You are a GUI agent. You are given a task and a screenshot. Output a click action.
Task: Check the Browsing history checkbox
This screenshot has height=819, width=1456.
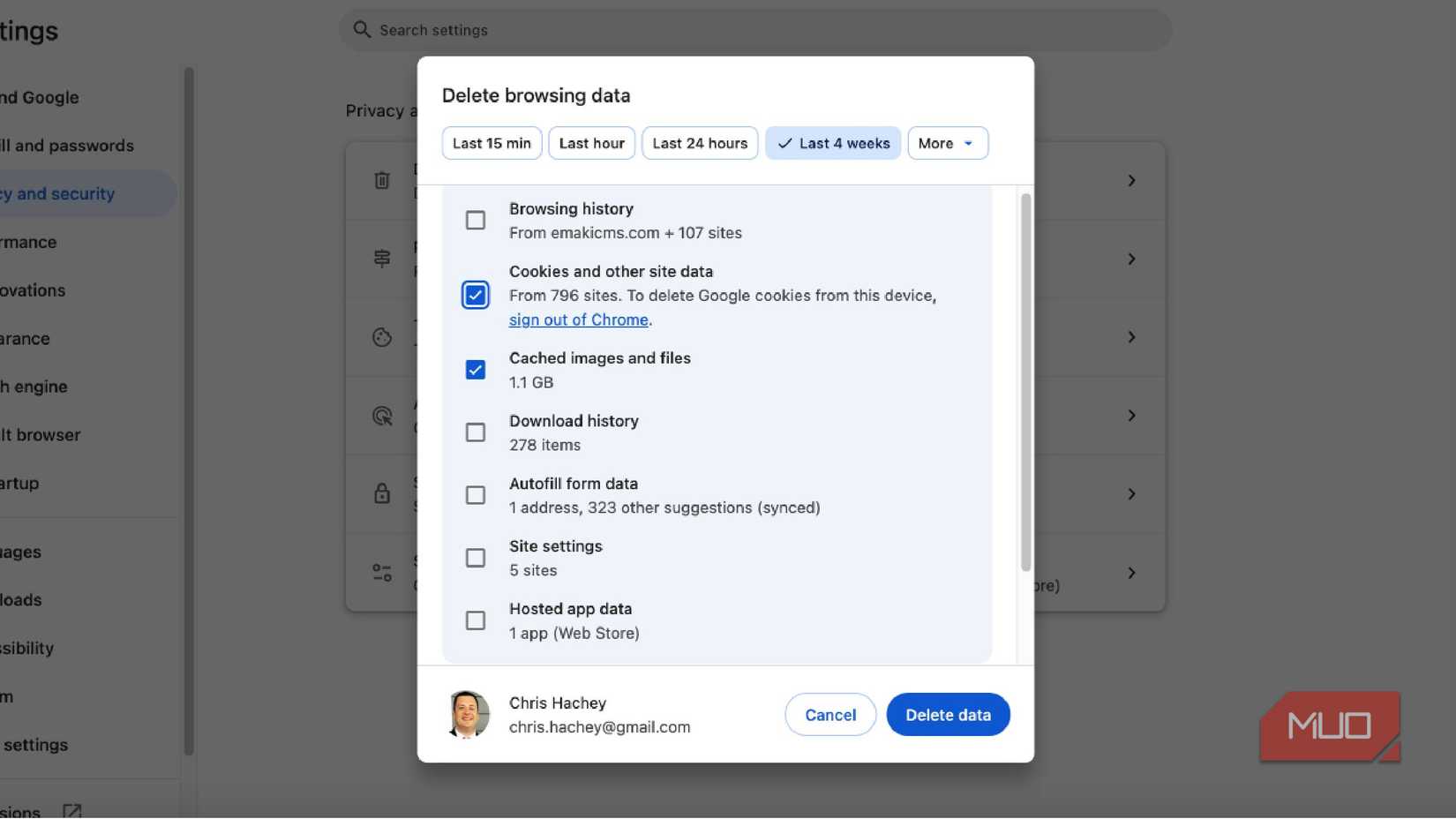click(x=476, y=220)
